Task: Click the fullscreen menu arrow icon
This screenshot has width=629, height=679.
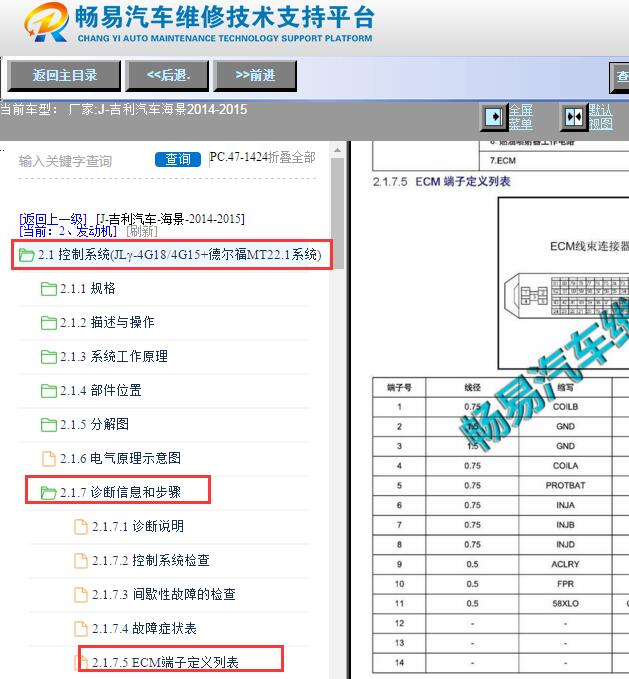Action: pyautogui.click(x=494, y=117)
